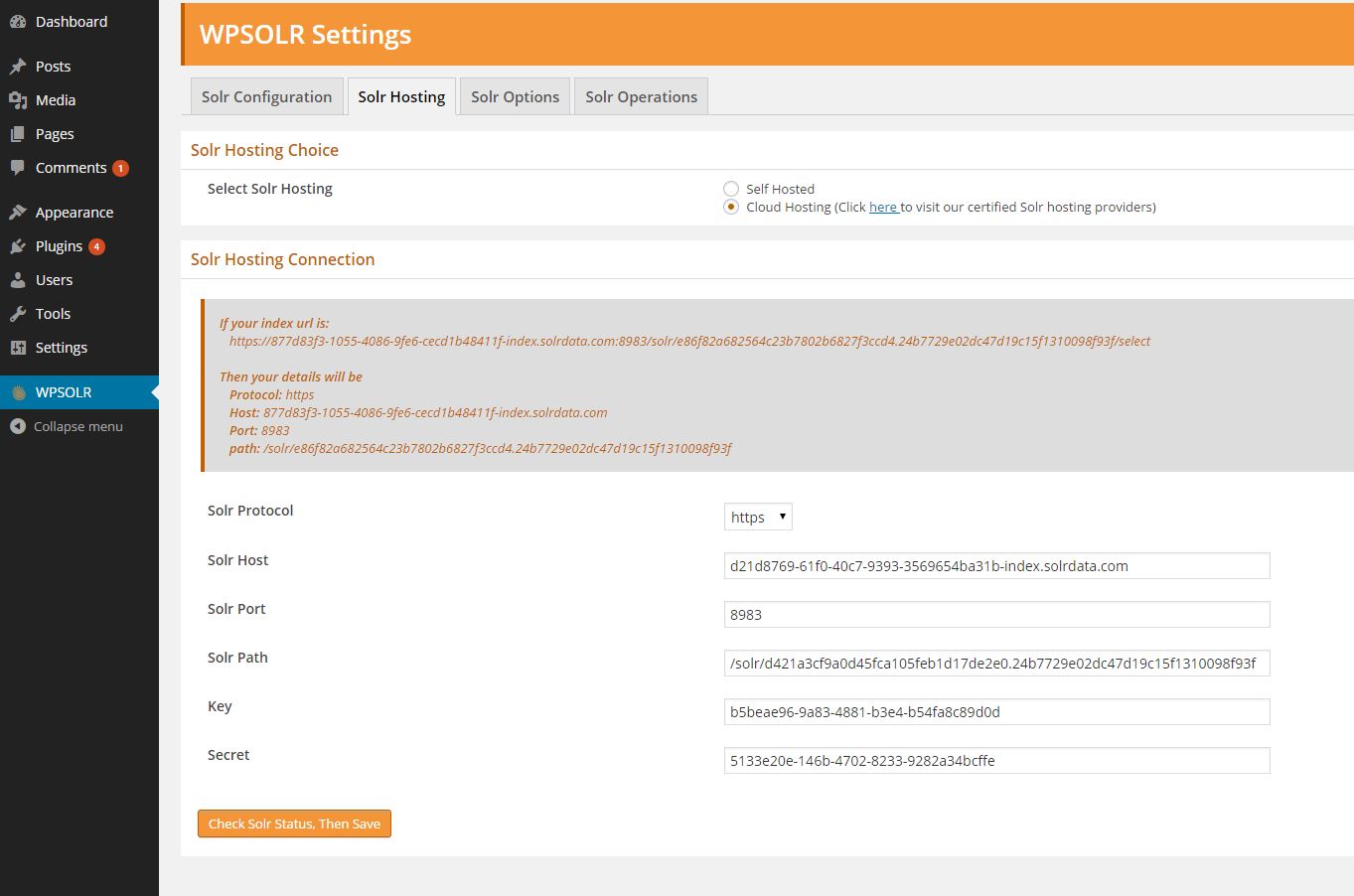This screenshot has height=896, width=1354.
Task: Click the Appearance paintbrush icon
Action: 18,213
